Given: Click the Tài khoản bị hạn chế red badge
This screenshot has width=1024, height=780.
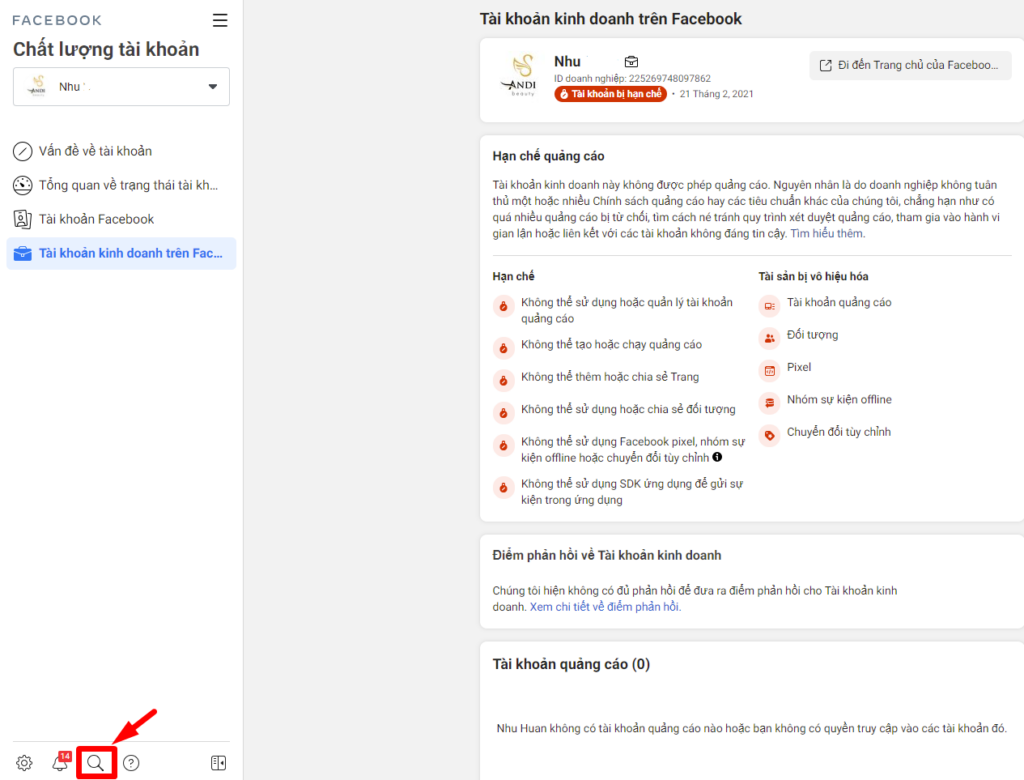Looking at the screenshot, I should [x=611, y=94].
